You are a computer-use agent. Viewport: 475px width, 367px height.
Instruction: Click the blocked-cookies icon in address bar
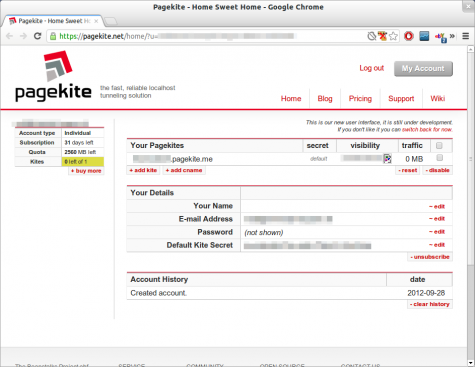pyautogui.click(x=372, y=36)
